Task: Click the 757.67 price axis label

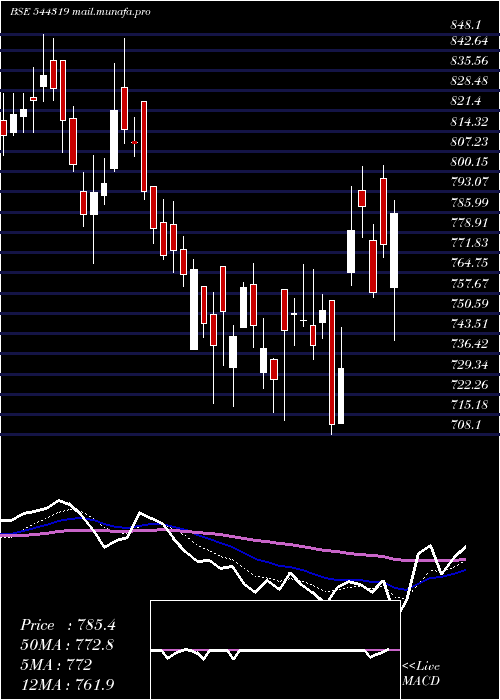Action: coord(468,283)
